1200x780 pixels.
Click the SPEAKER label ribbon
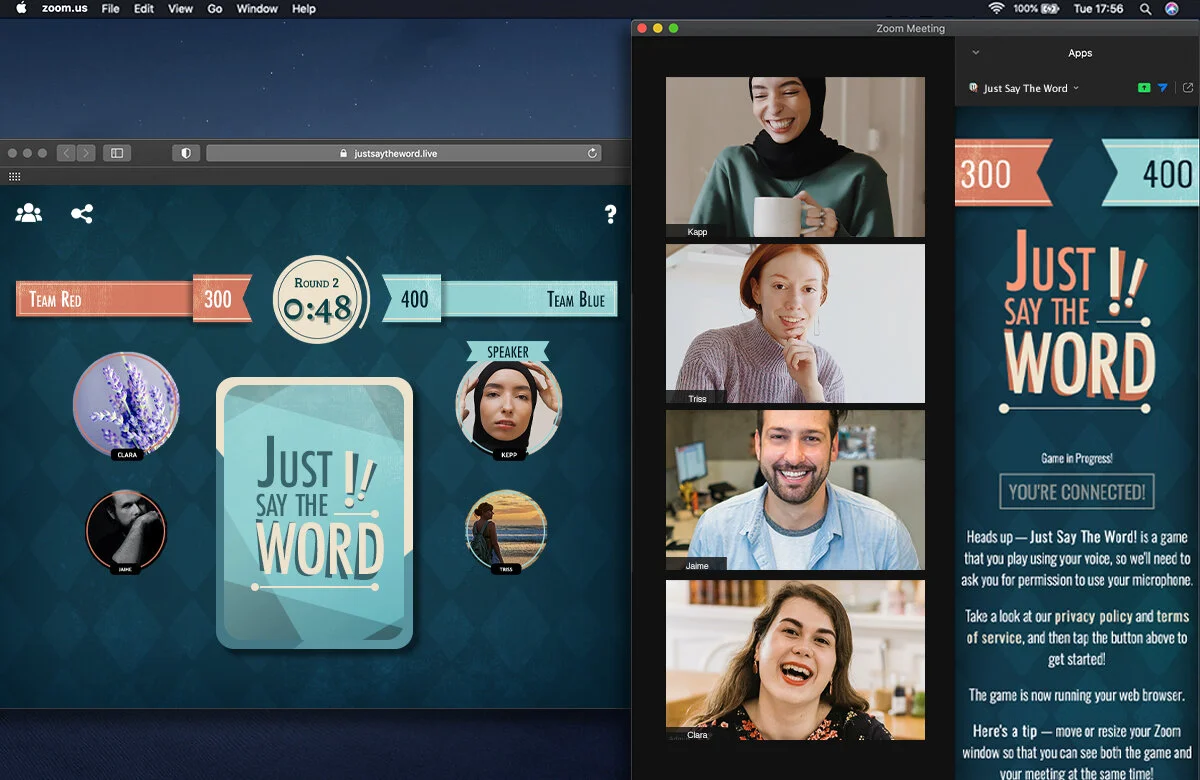[x=508, y=352]
